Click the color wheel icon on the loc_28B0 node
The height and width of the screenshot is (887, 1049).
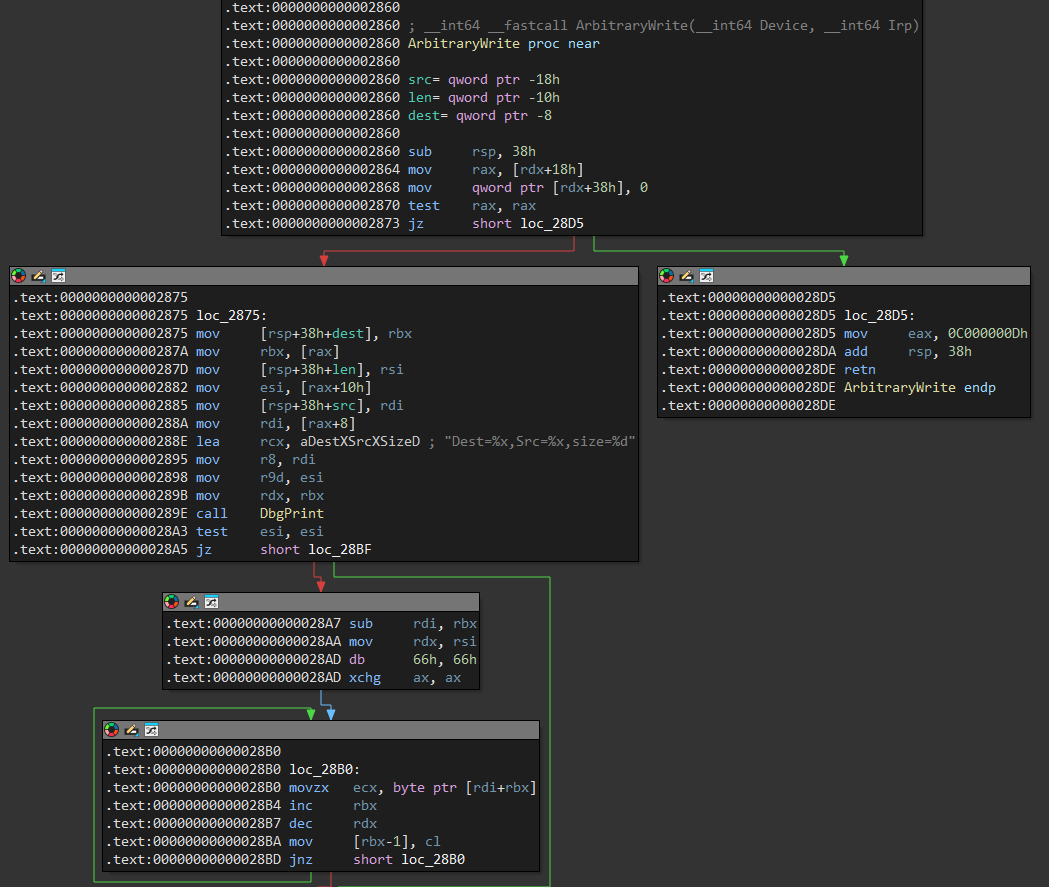[112, 730]
